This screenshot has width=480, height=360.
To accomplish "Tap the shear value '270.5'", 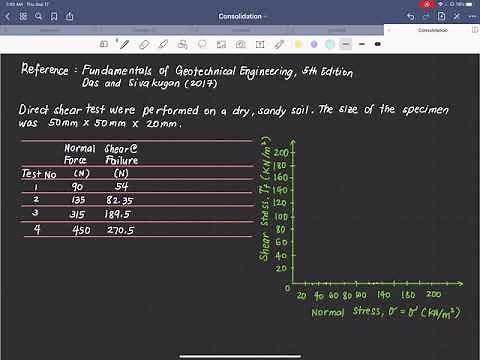I will 121,230.
